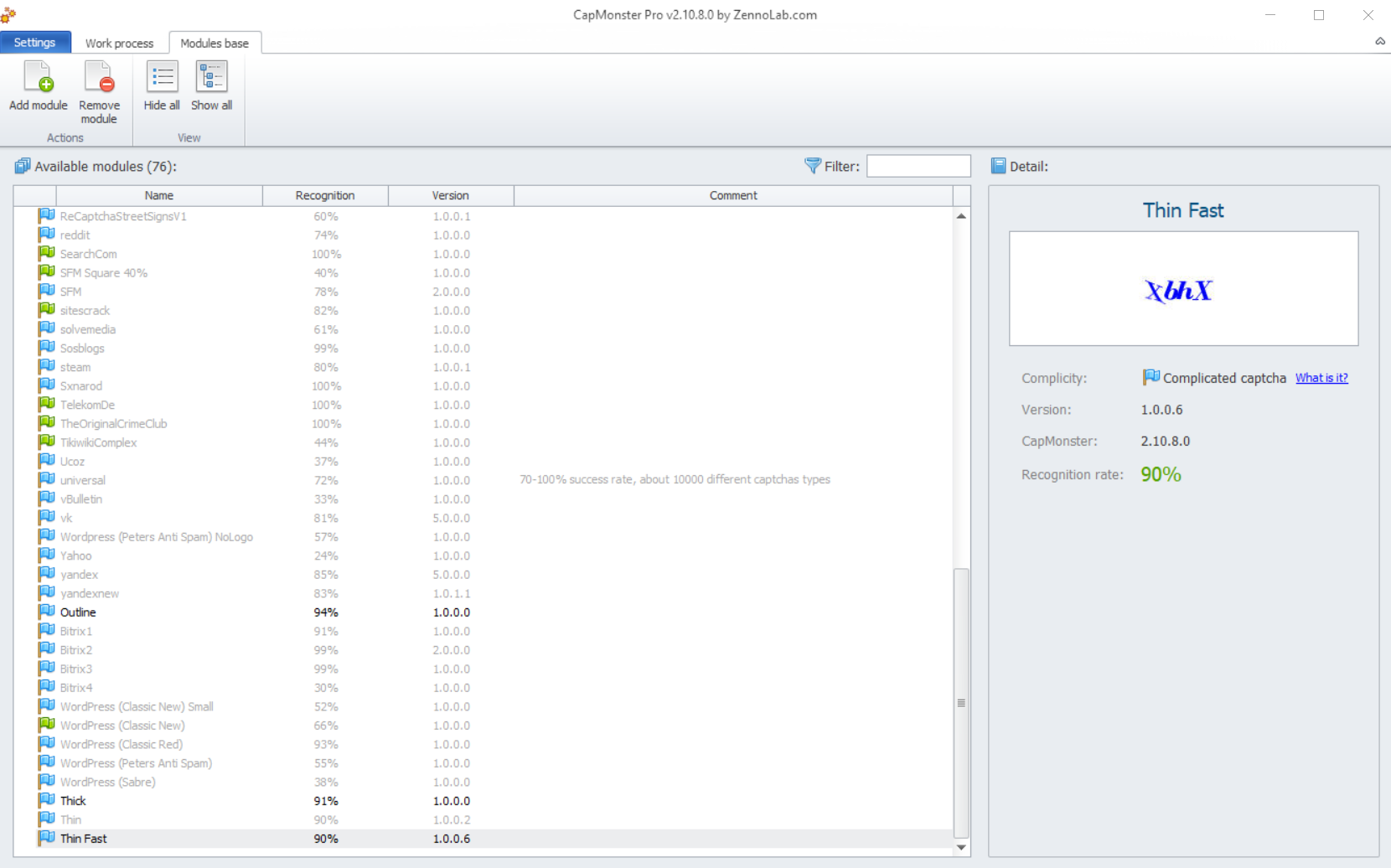Click the green flag beside TelekomDe
This screenshot has height=868, width=1391.
click(47, 404)
